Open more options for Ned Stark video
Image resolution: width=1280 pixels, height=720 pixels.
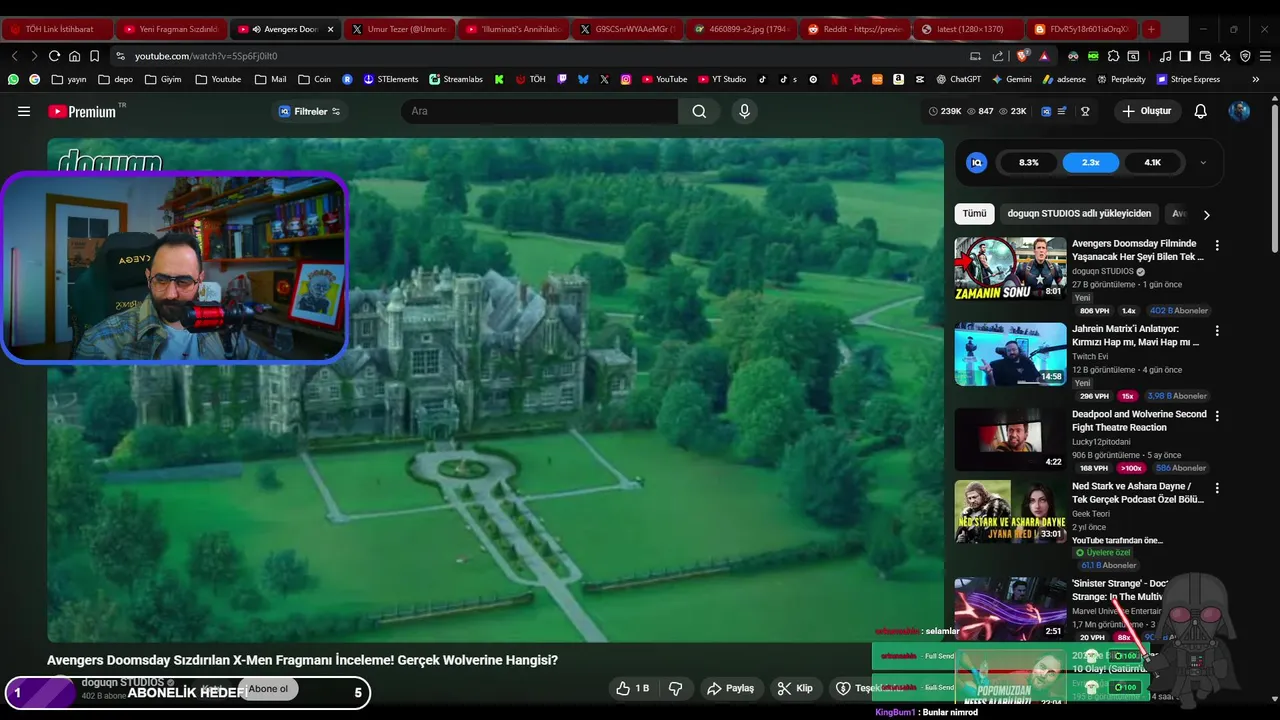coord(1217,488)
